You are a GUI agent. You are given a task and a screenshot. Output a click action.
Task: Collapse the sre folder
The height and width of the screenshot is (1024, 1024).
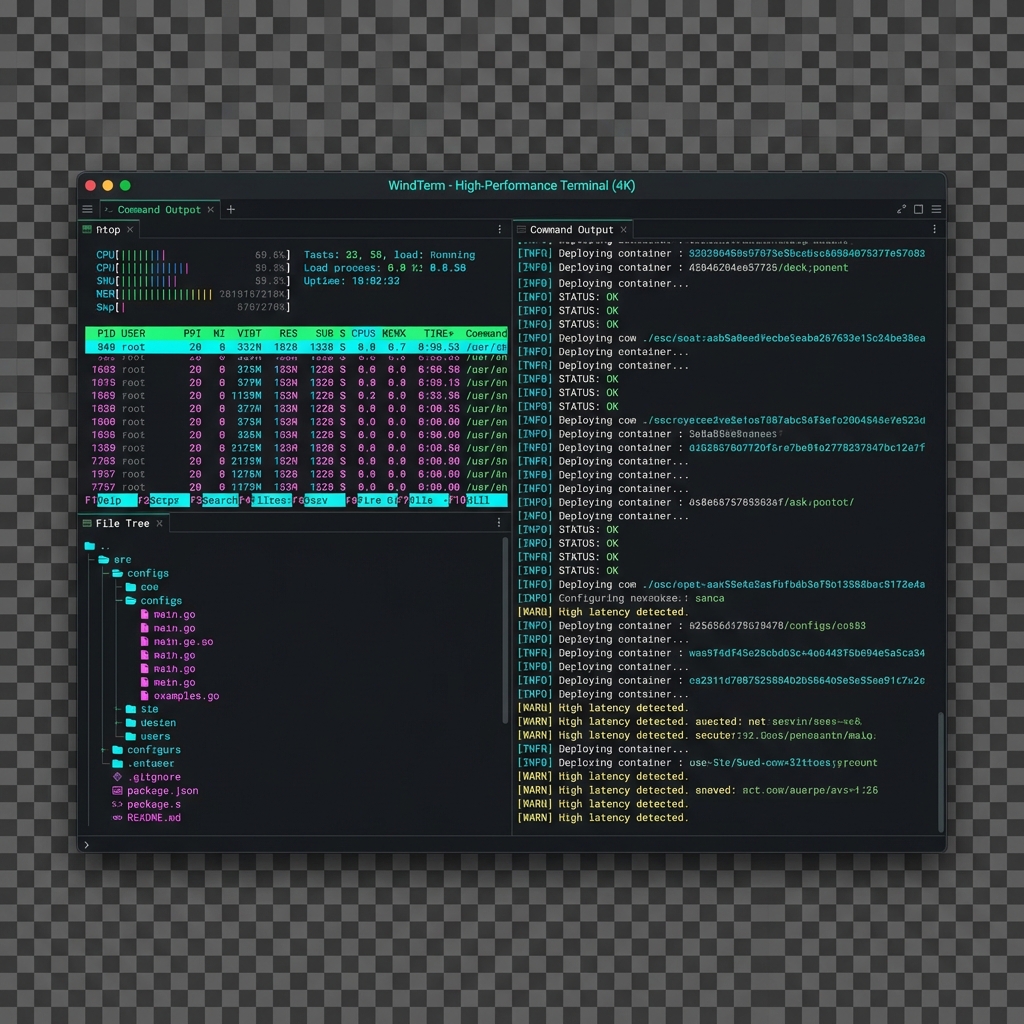pyautogui.click(x=104, y=560)
